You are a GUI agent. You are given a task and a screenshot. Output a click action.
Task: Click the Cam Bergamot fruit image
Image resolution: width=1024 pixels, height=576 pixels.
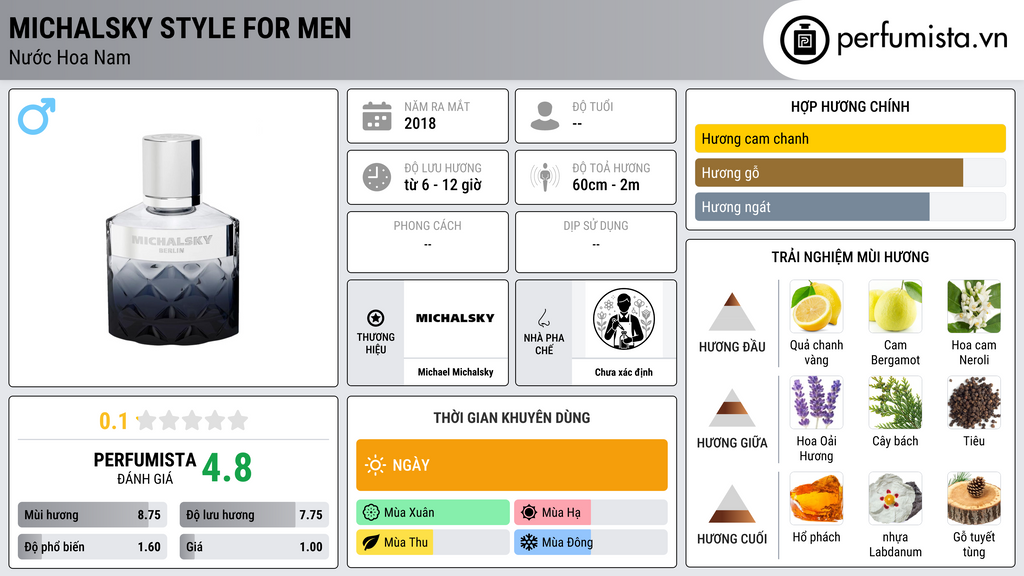(895, 307)
